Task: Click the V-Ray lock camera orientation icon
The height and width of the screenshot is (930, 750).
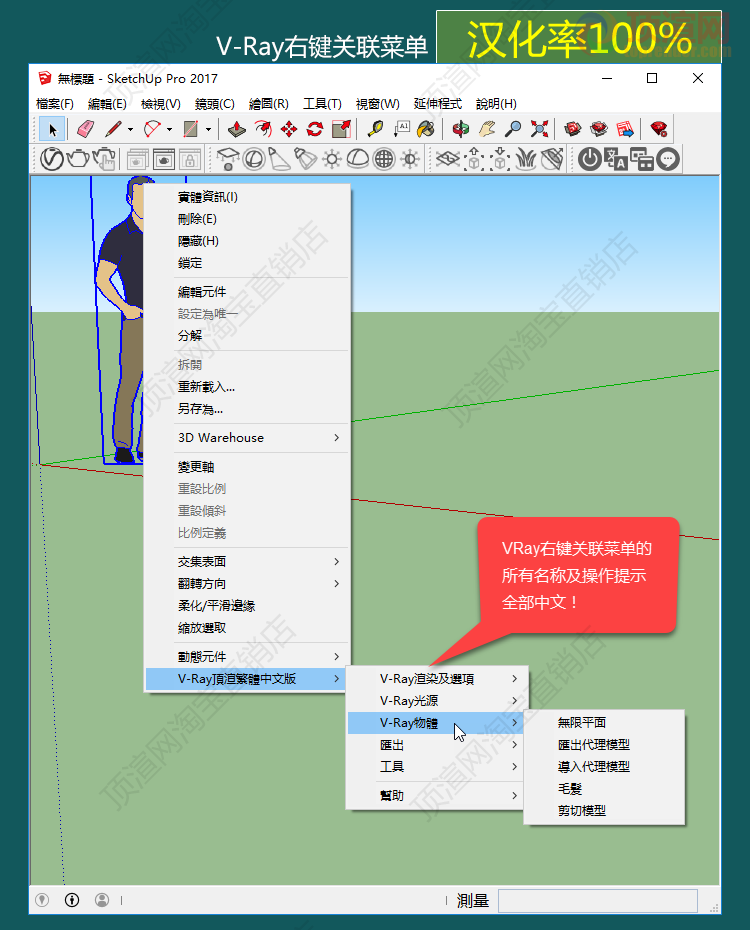Action: (x=190, y=160)
